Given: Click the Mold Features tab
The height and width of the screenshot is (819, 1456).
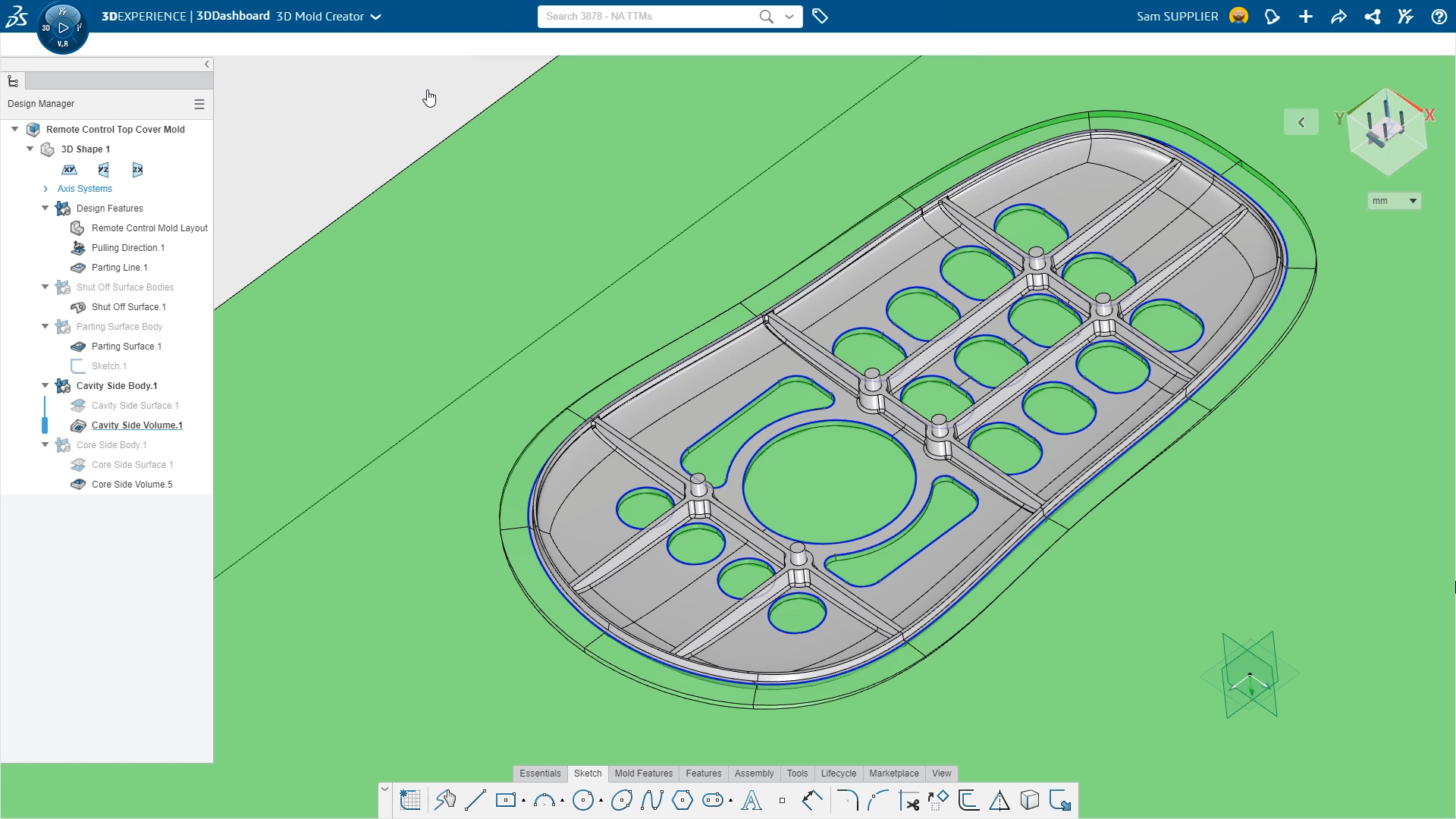Looking at the screenshot, I should (643, 773).
